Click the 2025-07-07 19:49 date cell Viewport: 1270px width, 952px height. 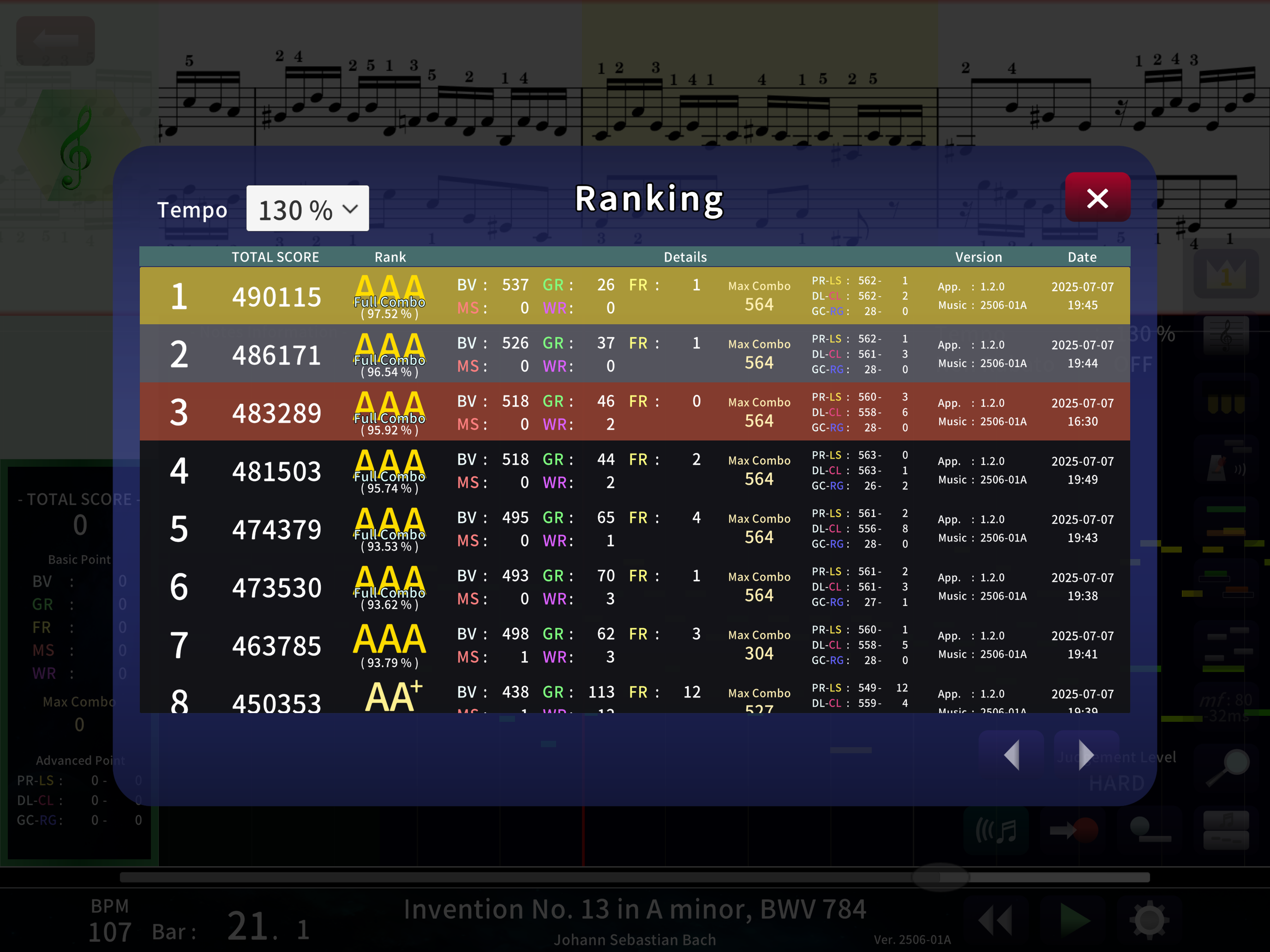(x=1082, y=470)
